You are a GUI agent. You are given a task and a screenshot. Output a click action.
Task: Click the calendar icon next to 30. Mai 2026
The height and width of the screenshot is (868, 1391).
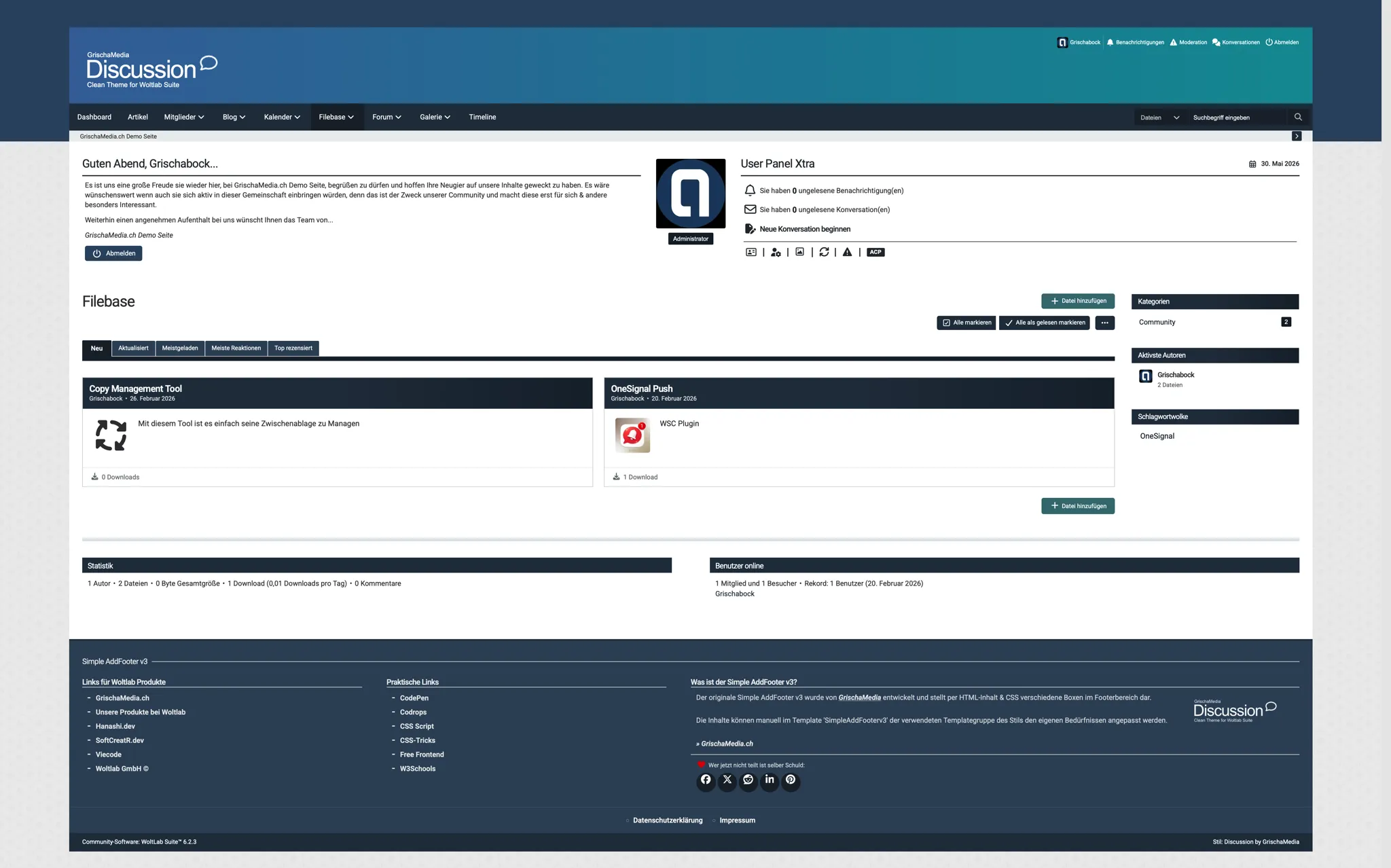click(1252, 164)
